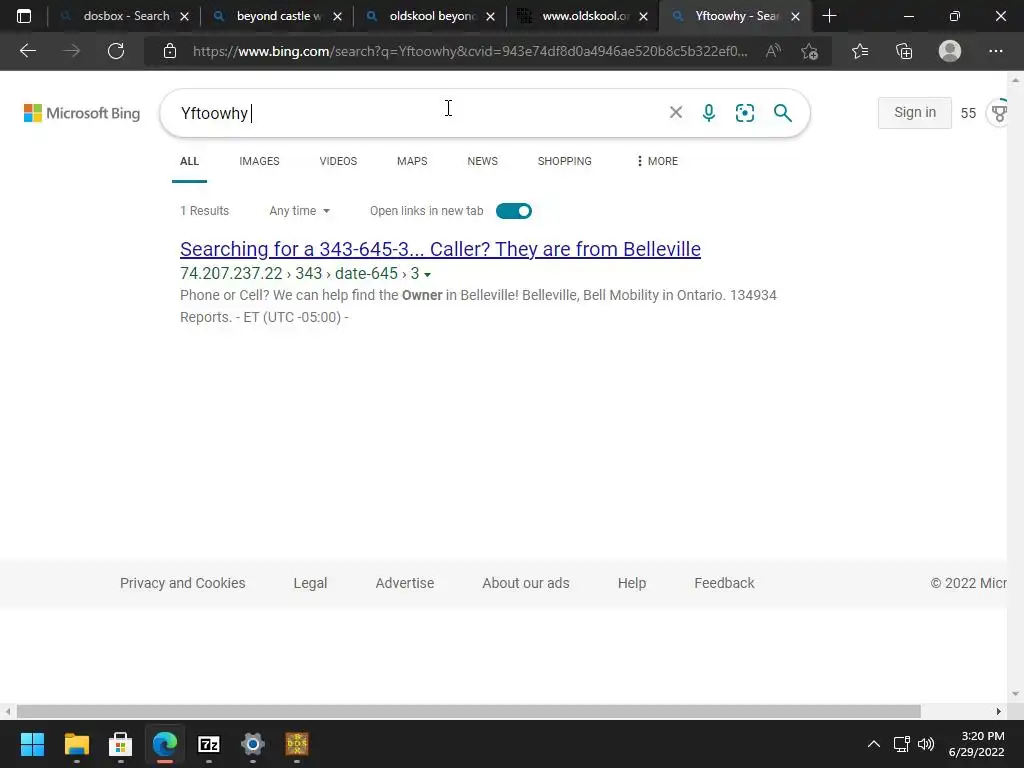Open Edge Settings and more menu
The image size is (1024, 768).
click(x=995, y=51)
